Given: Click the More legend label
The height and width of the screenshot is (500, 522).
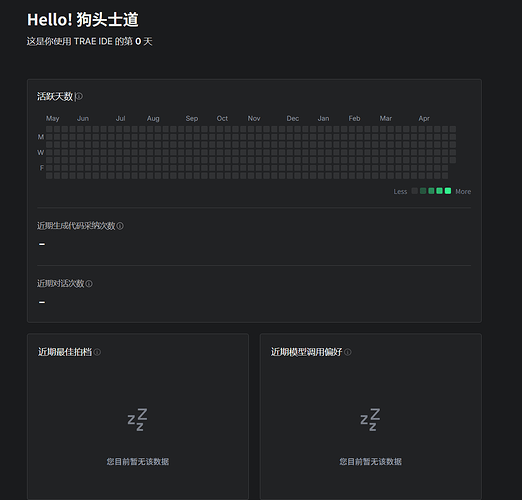Looking at the screenshot, I should (463, 192).
